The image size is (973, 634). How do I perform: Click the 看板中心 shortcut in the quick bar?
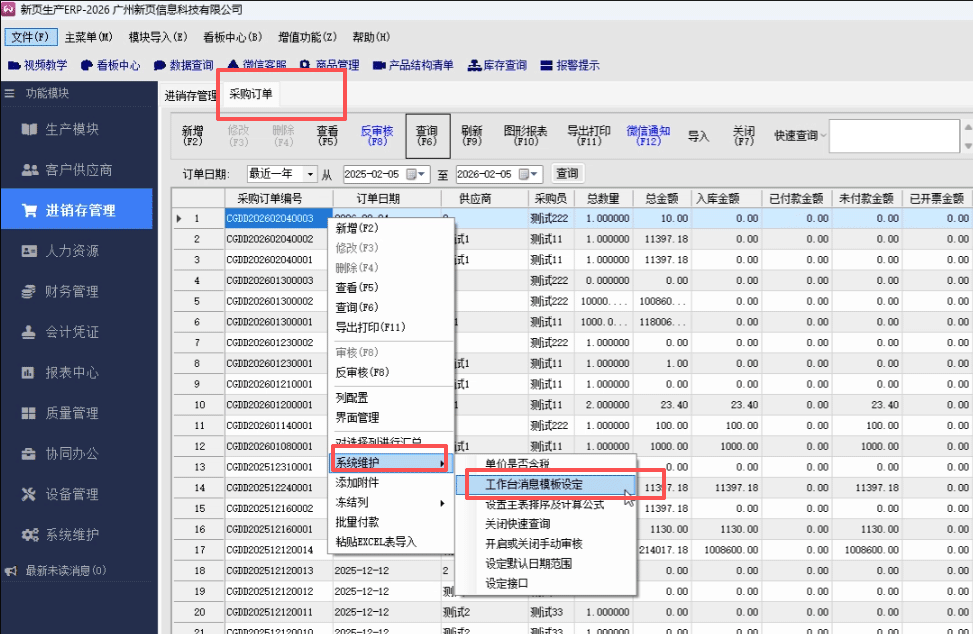111,66
